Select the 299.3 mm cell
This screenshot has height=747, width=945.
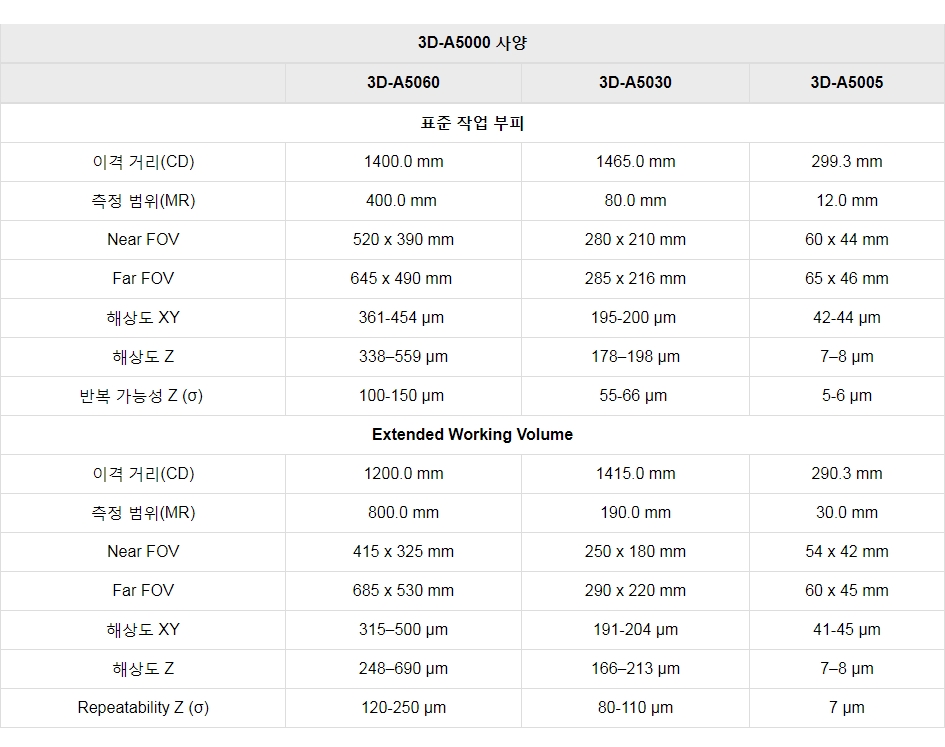point(846,162)
